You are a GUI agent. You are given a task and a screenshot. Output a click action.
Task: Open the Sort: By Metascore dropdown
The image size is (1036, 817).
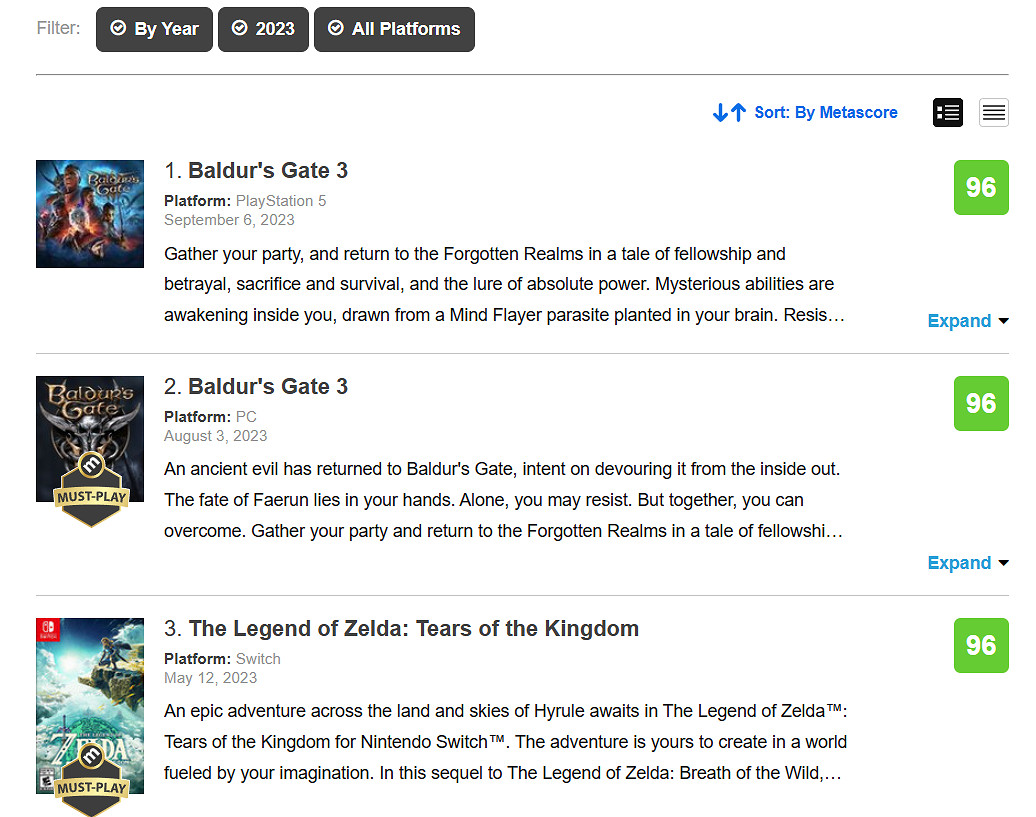tap(825, 113)
